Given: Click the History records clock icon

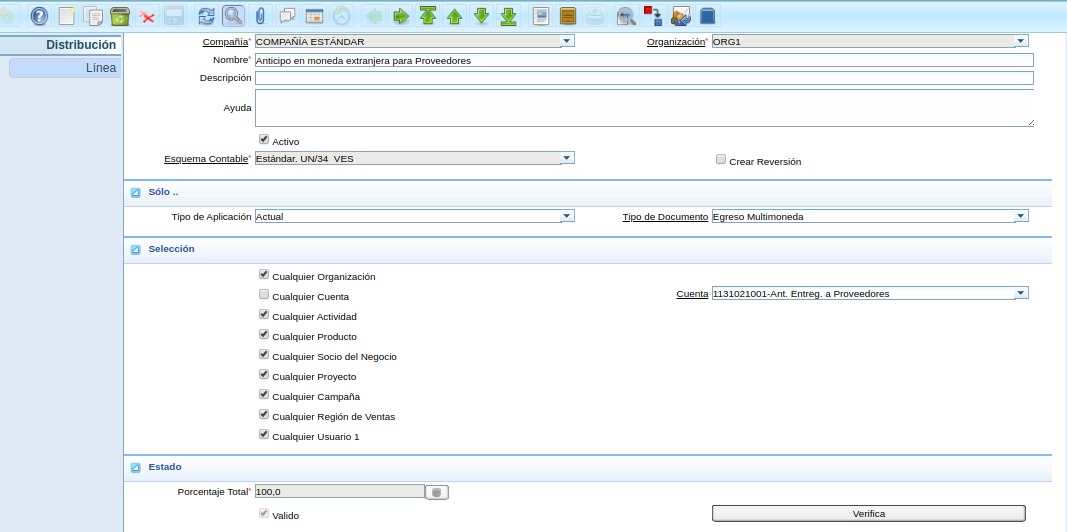Looking at the screenshot, I should tap(341, 15).
